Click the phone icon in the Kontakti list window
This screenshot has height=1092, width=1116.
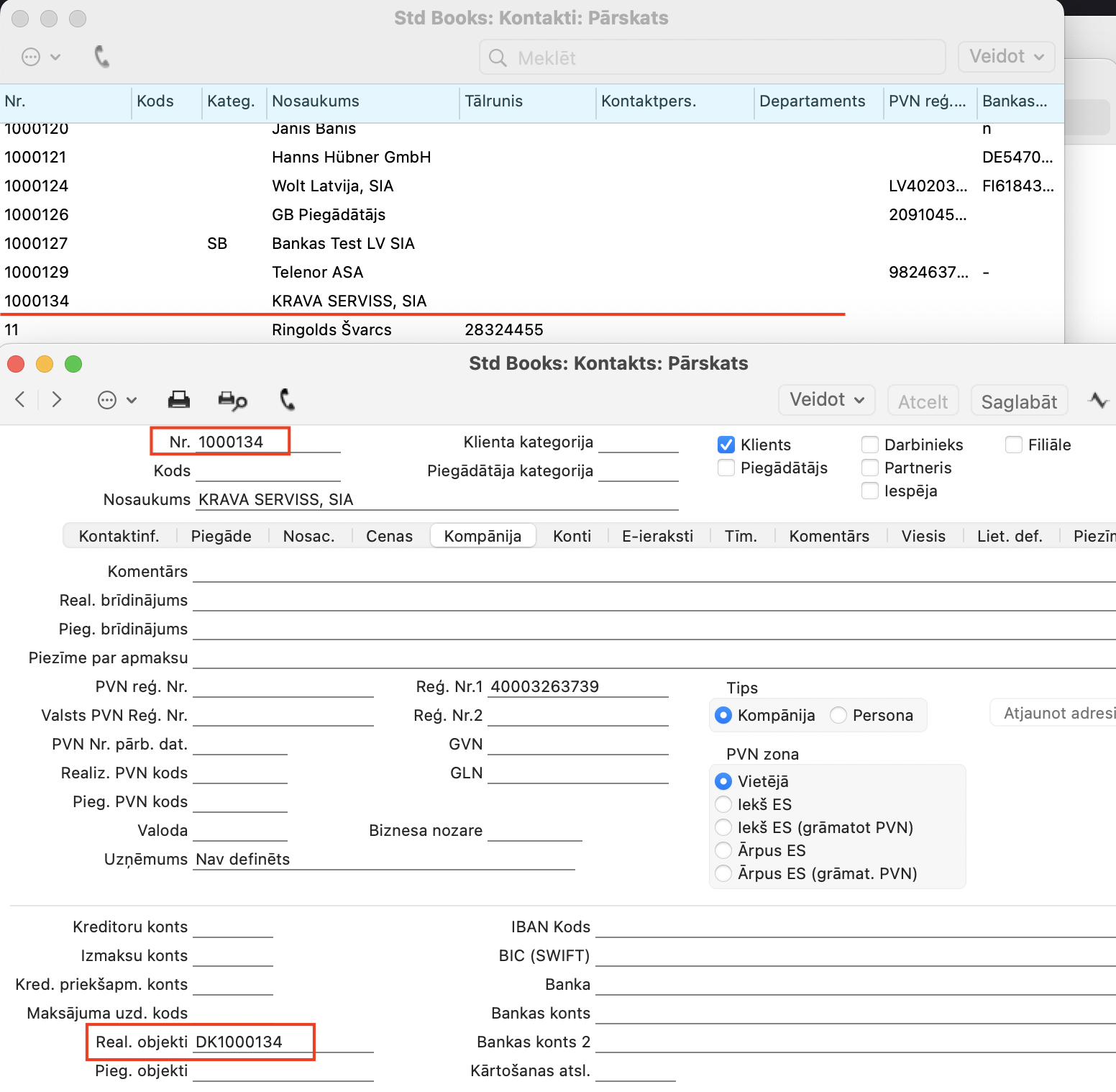click(102, 57)
